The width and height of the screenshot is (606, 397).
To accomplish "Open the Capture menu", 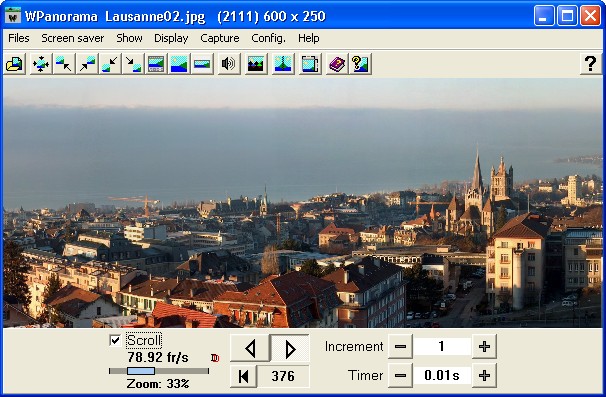I will pyautogui.click(x=220, y=38).
